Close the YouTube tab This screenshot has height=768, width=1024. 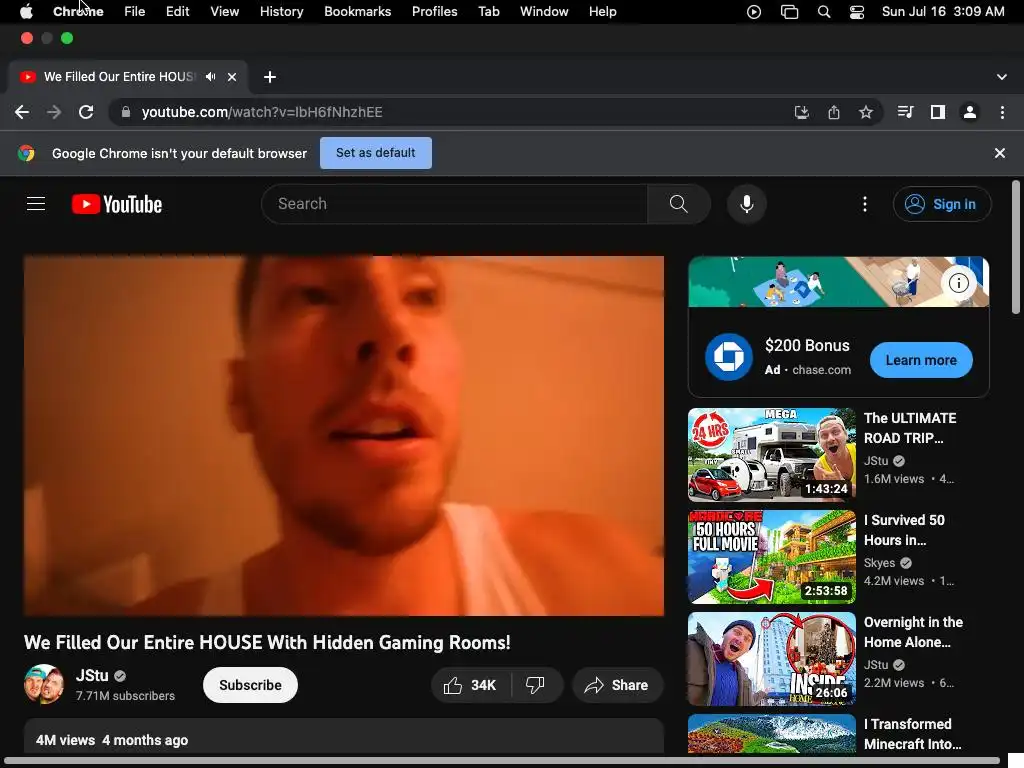[232, 77]
